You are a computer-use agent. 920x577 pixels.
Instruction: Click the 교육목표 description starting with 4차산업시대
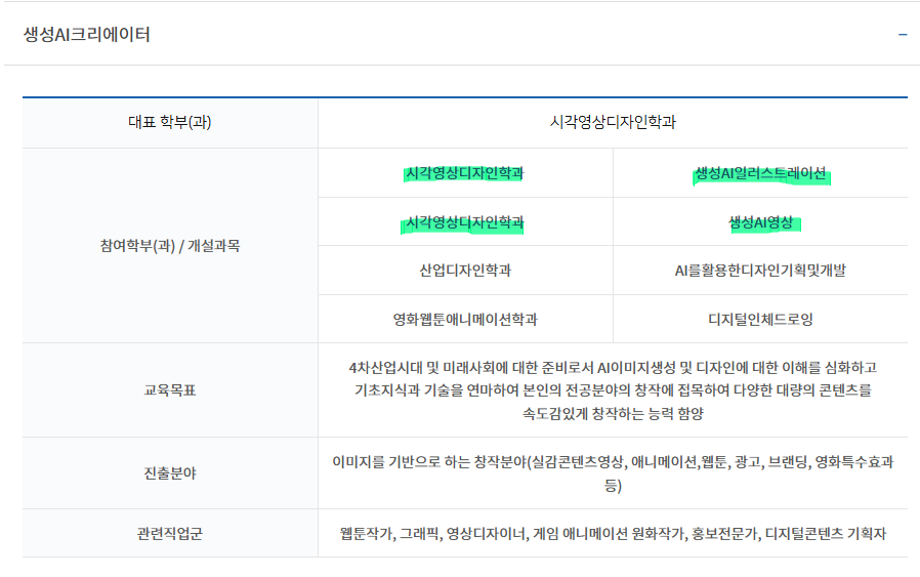coord(613,390)
